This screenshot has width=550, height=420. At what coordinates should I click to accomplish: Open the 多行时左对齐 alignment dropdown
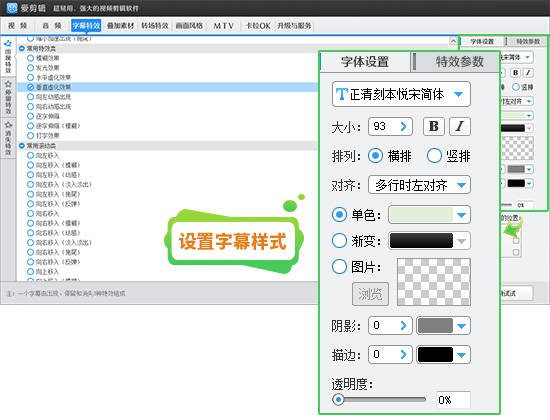pos(419,185)
